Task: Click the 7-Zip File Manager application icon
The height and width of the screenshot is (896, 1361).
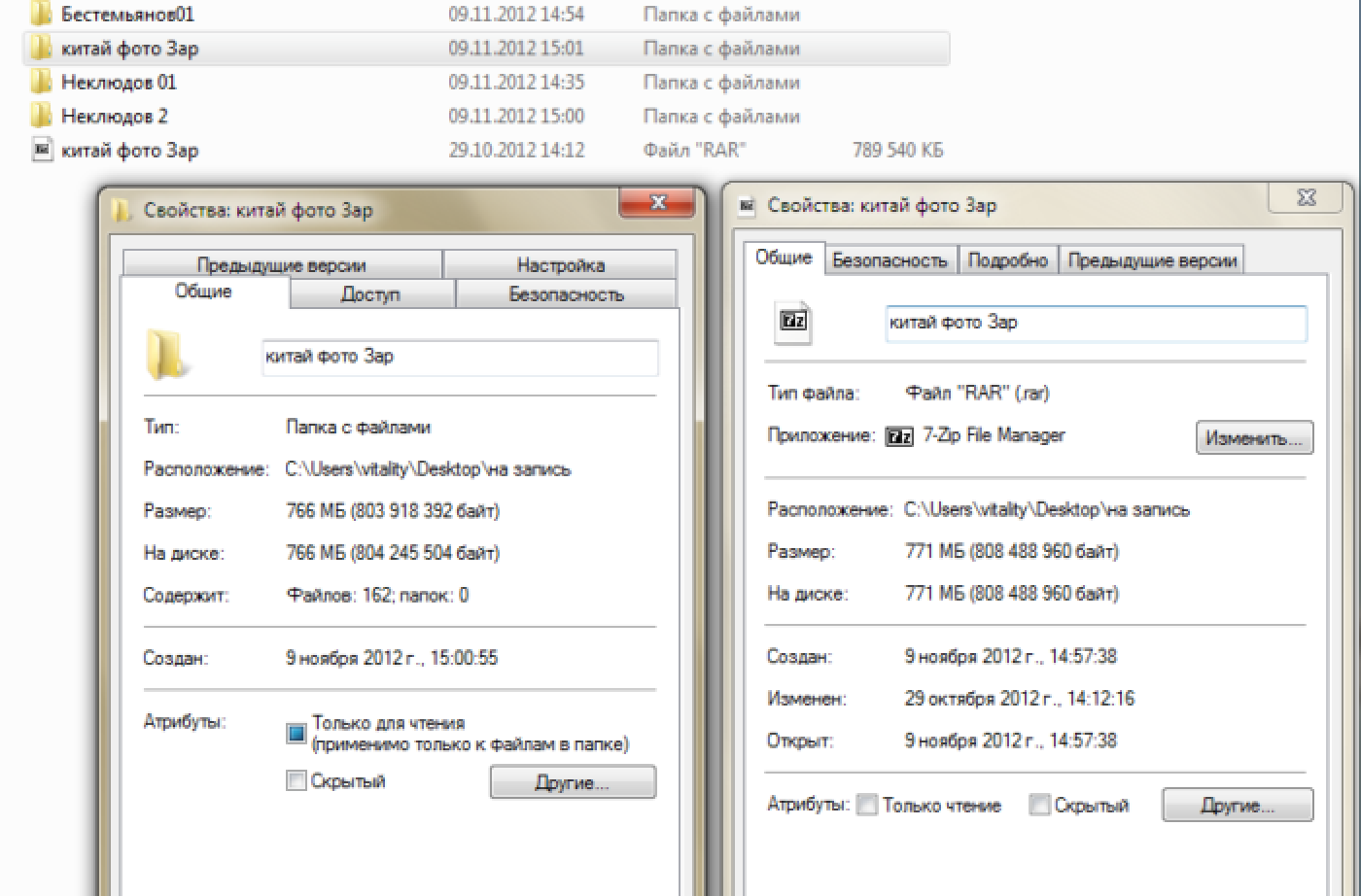Action: [899, 437]
